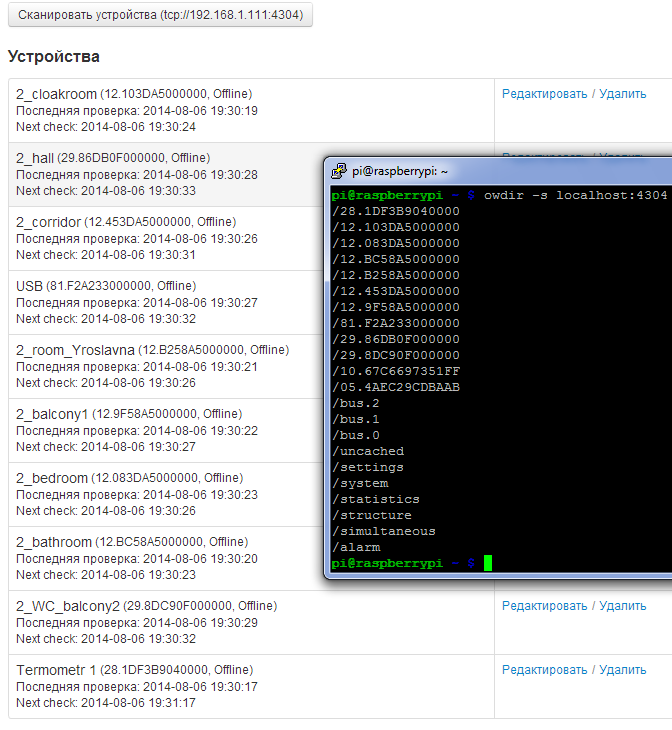Click Next check time for Termometr 1
Viewport: 672px width, 730px height.
[138, 703]
